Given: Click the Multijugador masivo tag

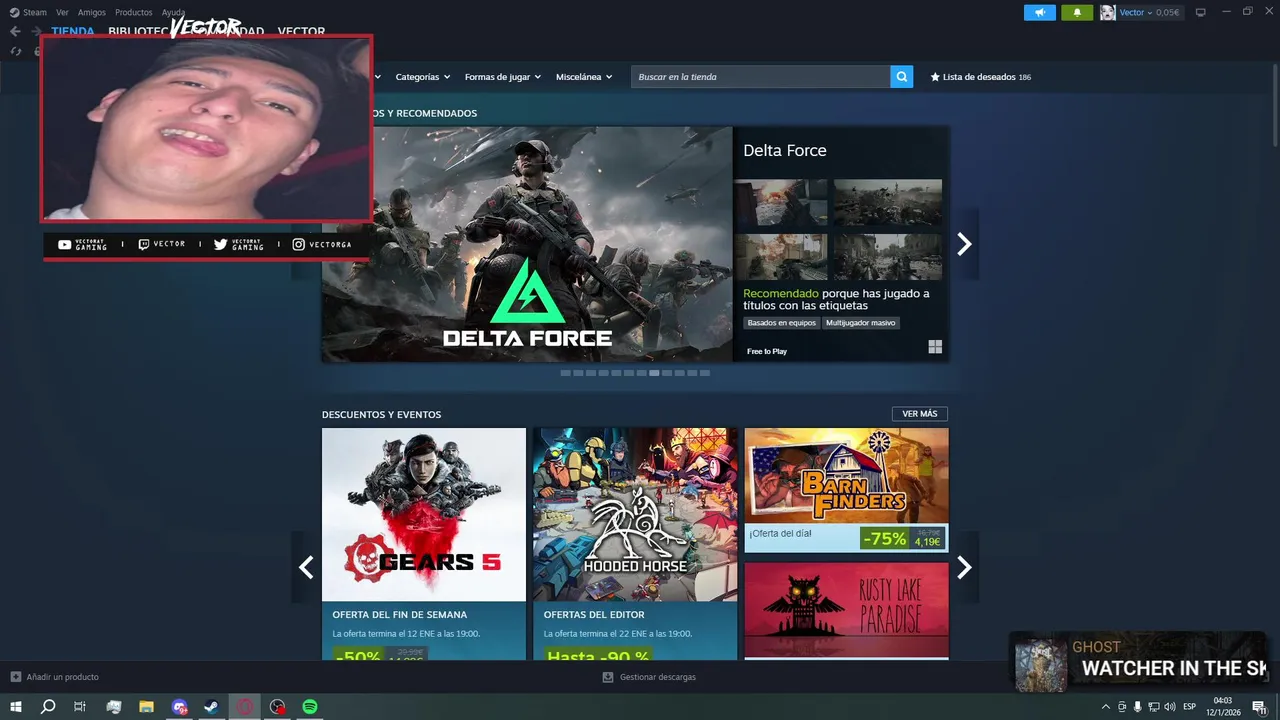Looking at the screenshot, I should click(861, 323).
